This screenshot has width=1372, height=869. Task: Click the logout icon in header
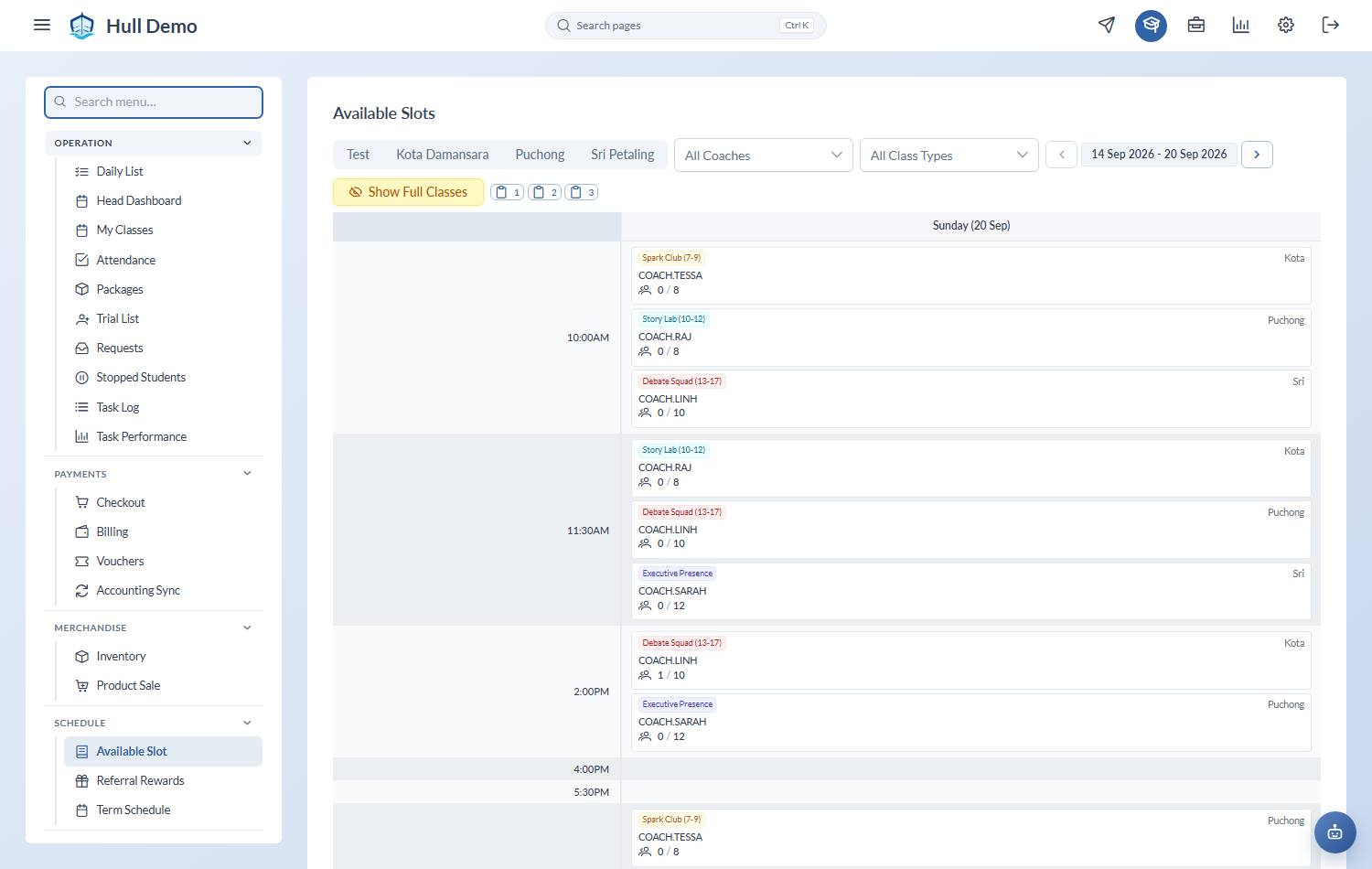pos(1330,25)
